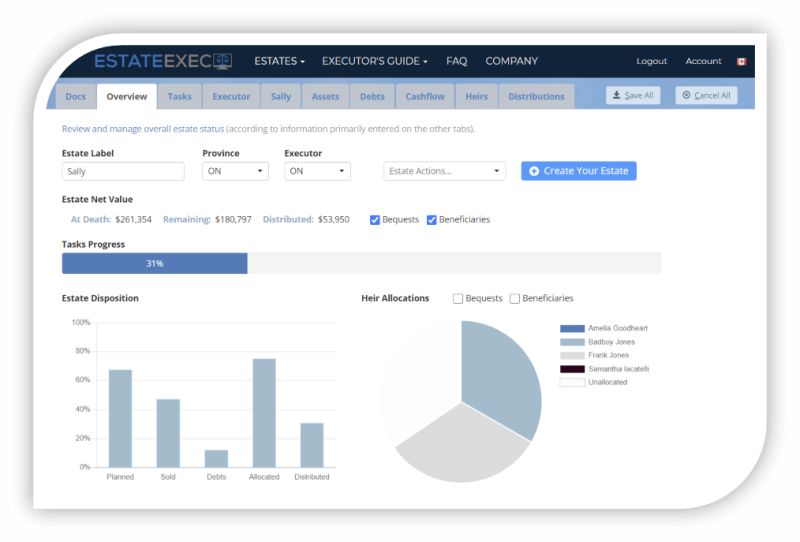Click the Estate Label input field
The height and width of the screenshot is (542, 800).
coord(123,171)
